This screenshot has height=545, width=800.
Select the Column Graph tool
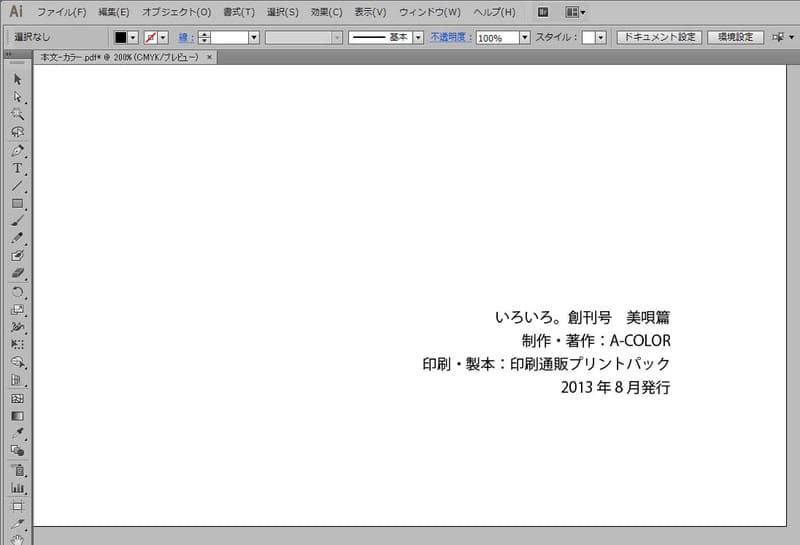click(x=17, y=487)
